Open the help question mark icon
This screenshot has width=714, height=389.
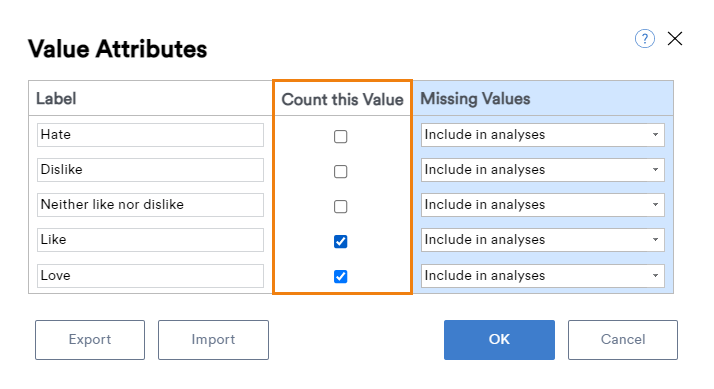click(x=645, y=39)
